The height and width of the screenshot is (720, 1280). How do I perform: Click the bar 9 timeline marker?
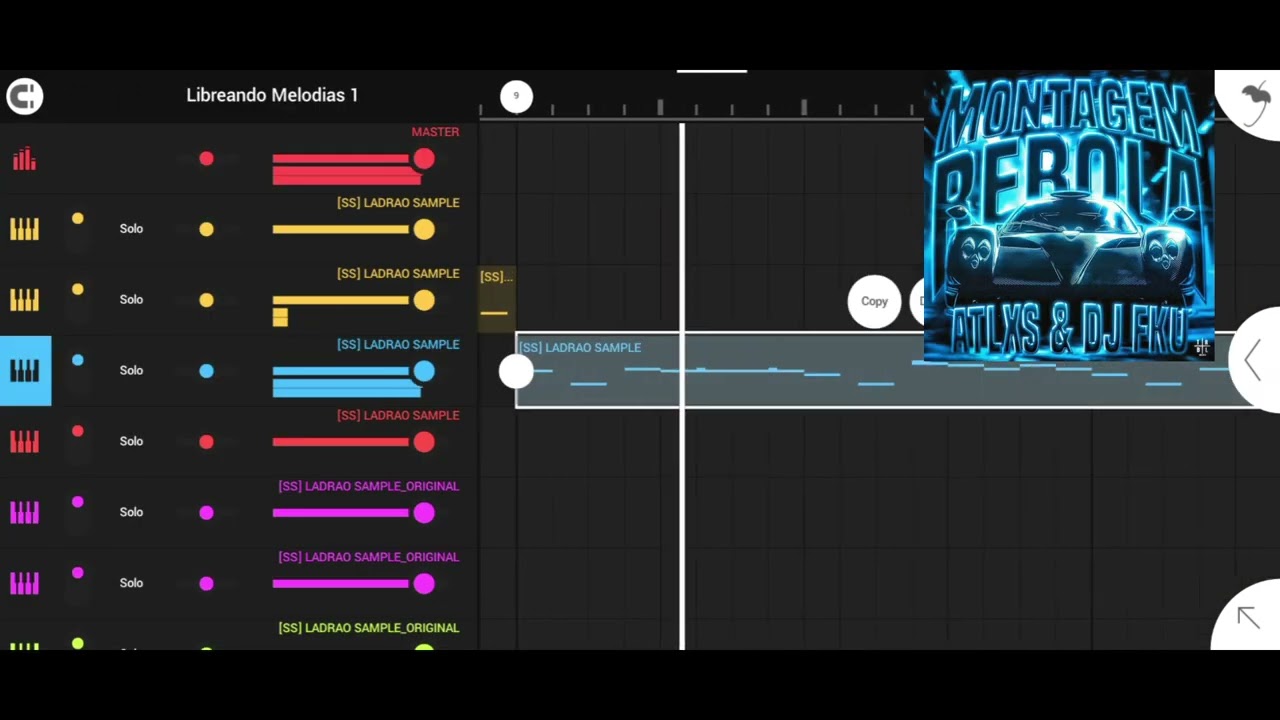coord(516,96)
